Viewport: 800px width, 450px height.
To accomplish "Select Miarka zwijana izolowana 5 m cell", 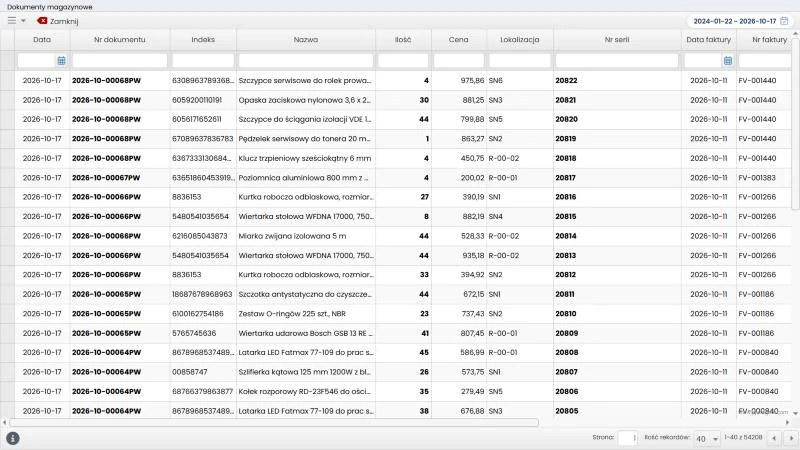I will point(306,236).
